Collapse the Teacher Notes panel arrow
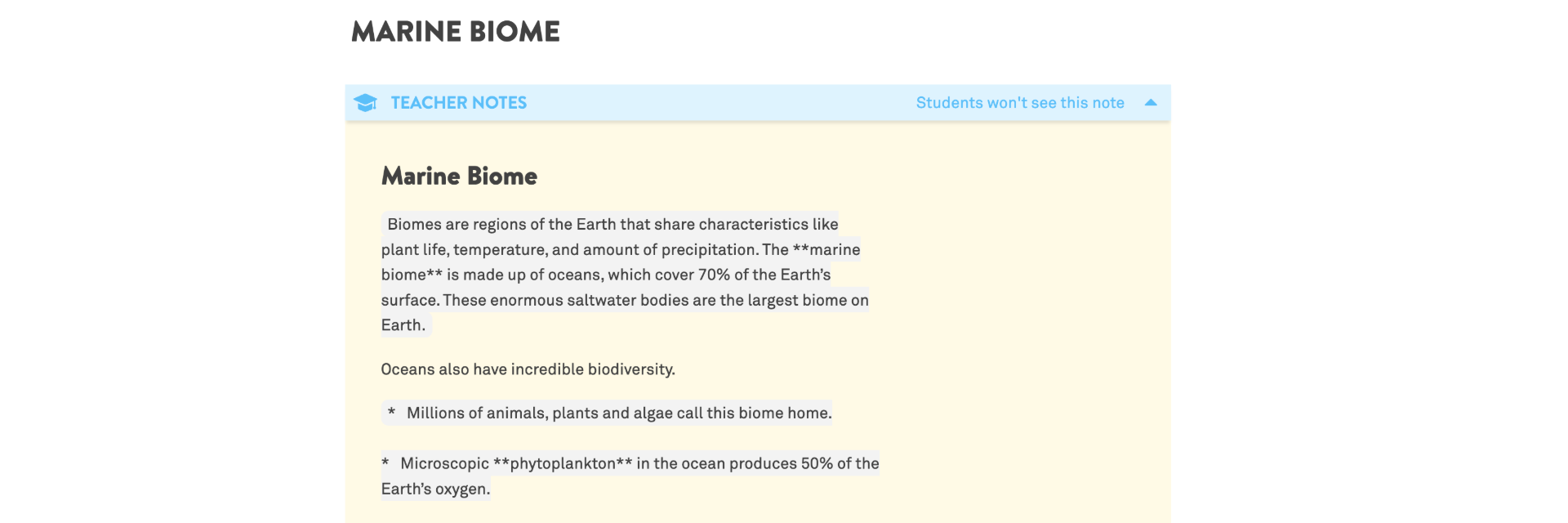The image size is (1568, 523). click(x=1151, y=103)
